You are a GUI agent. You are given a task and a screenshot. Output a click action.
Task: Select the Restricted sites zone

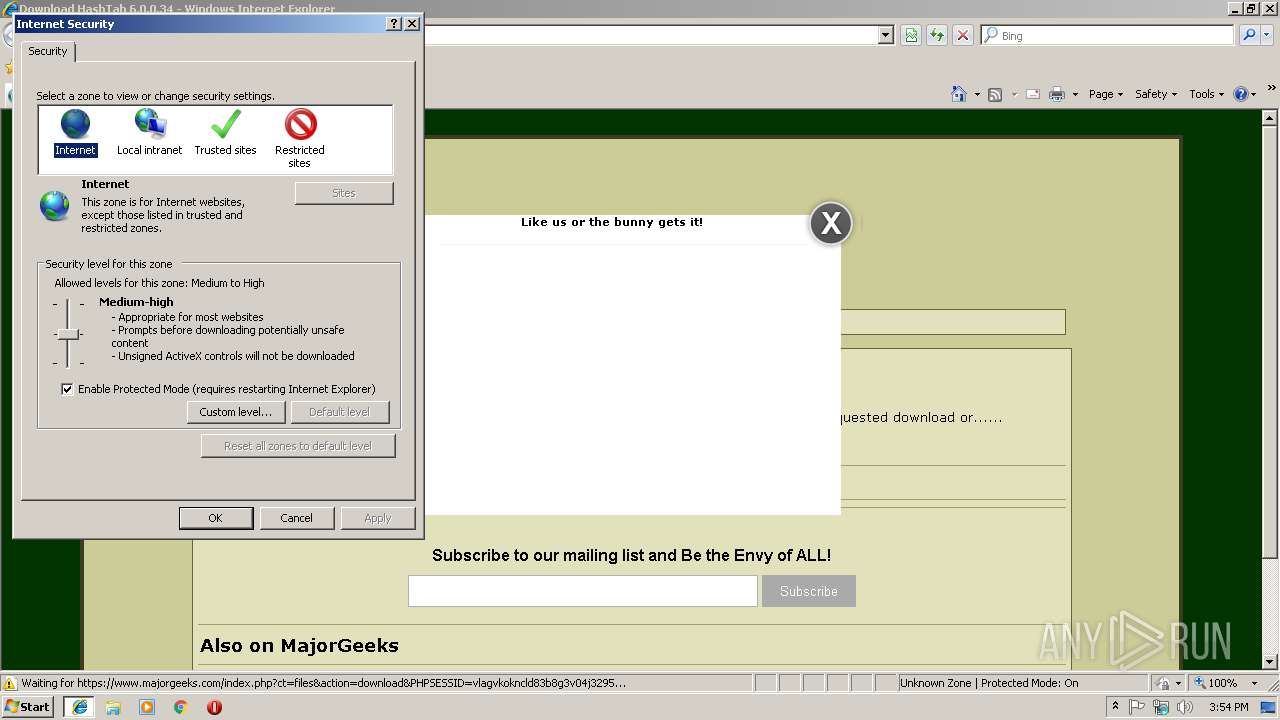(300, 138)
